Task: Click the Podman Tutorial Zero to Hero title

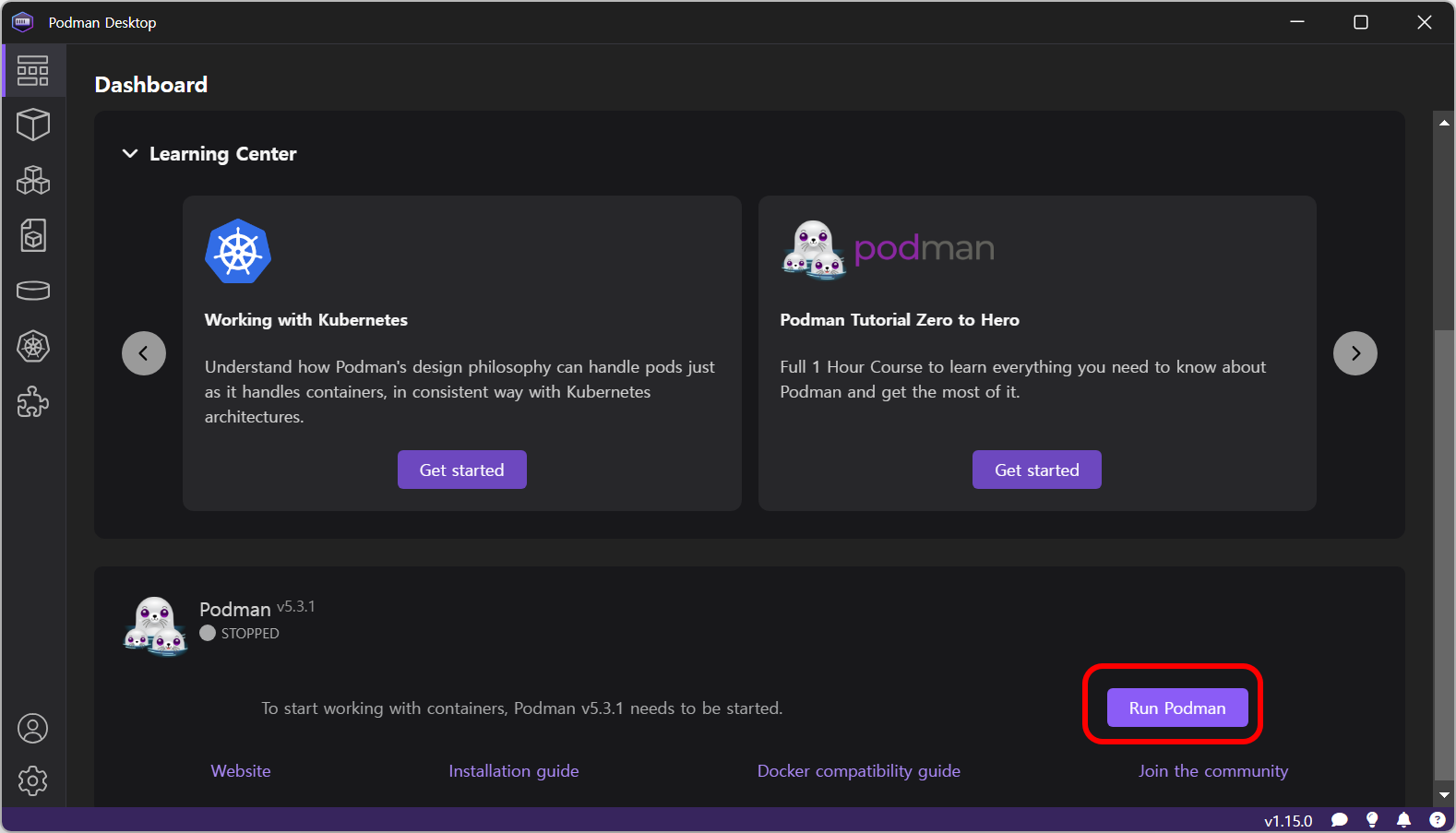Action: pos(900,319)
